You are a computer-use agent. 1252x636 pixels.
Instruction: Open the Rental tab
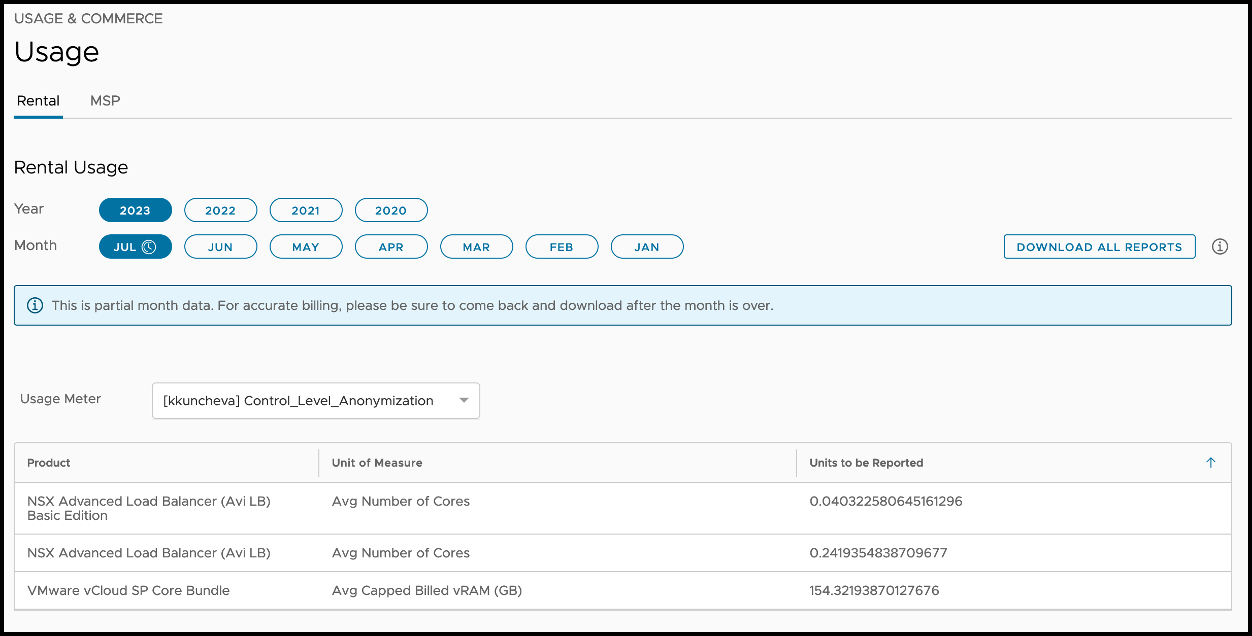tap(38, 101)
